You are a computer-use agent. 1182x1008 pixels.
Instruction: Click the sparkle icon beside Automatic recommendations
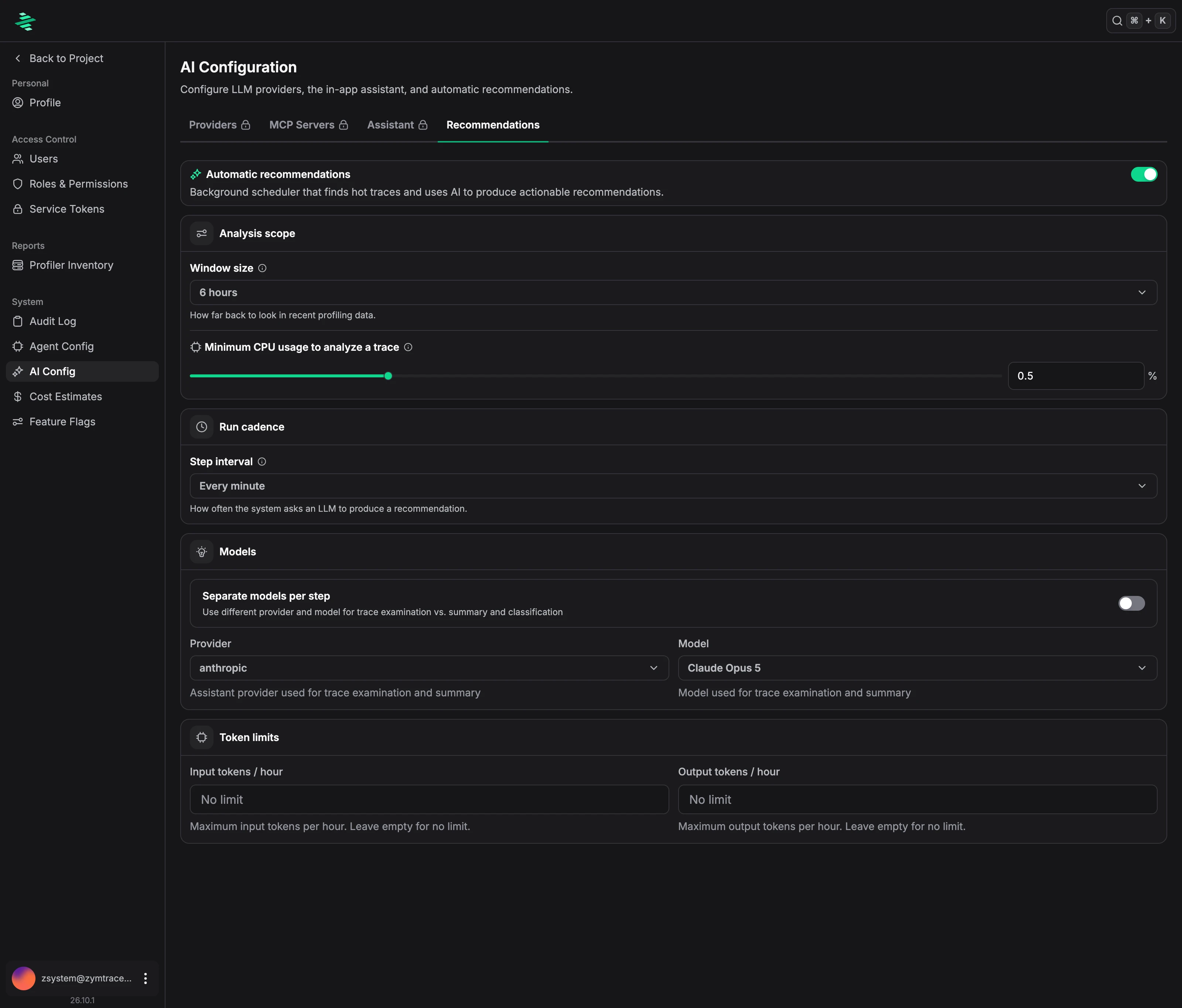(x=196, y=174)
